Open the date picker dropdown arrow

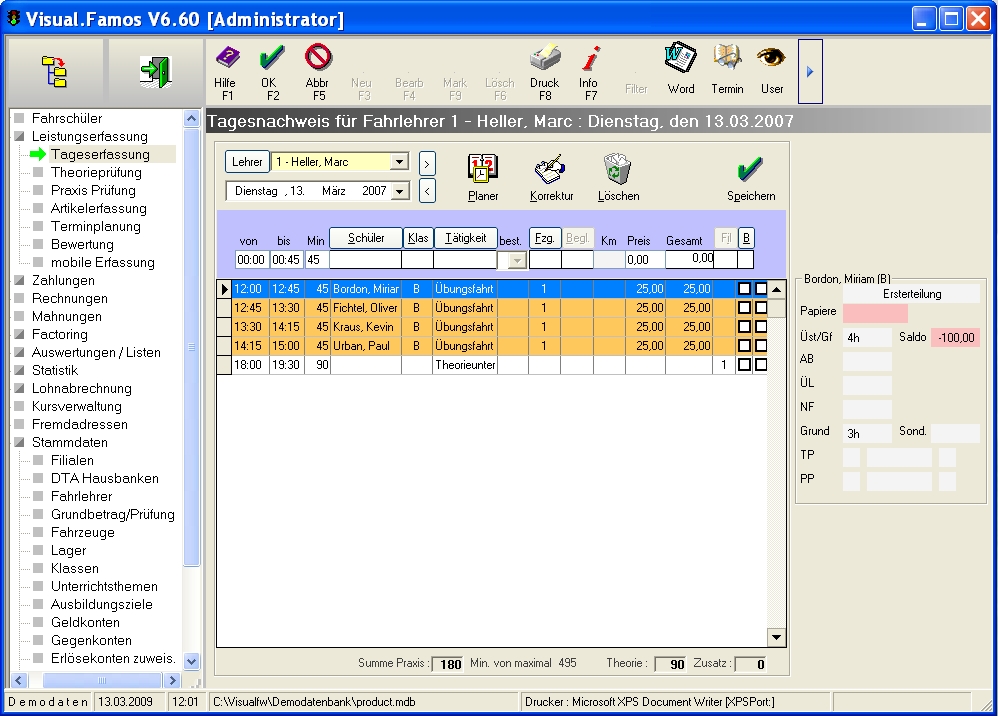(x=400, y=191)
